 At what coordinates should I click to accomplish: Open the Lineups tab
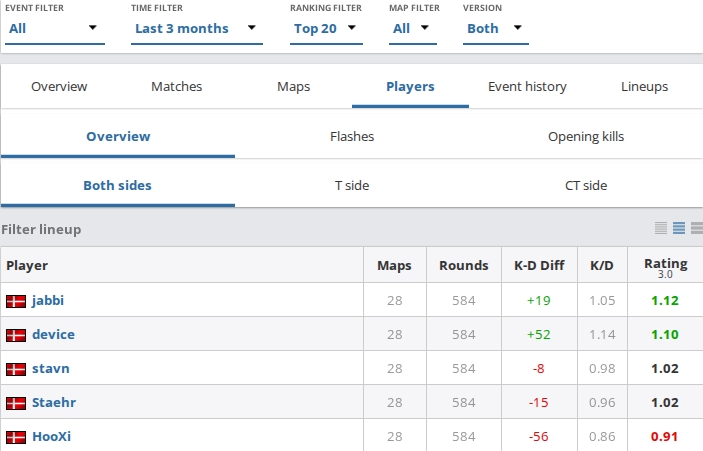(644, 87)
